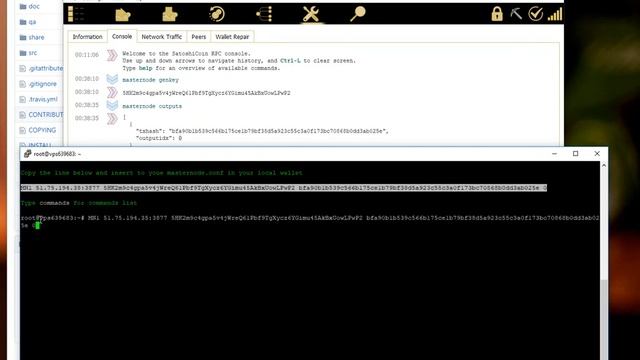Open the qa folder in file list
640x360 pixels.
pyautogui.click(x=32, y=22)
